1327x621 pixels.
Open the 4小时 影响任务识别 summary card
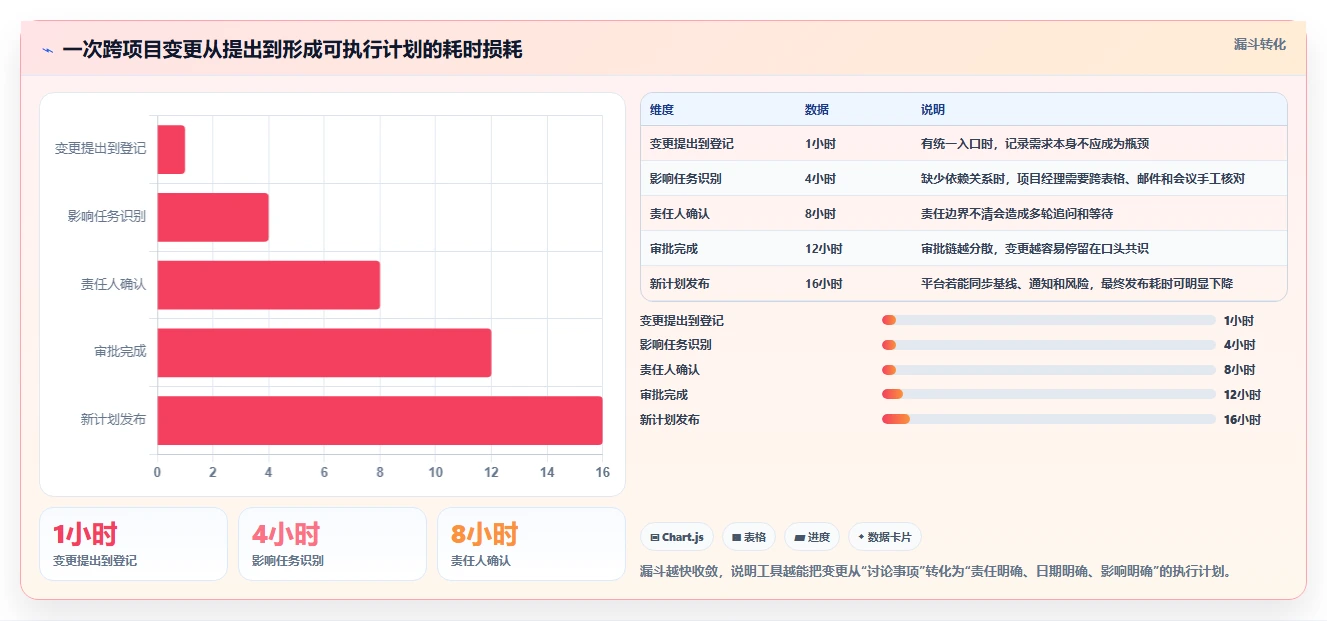[x=332, y=544]
